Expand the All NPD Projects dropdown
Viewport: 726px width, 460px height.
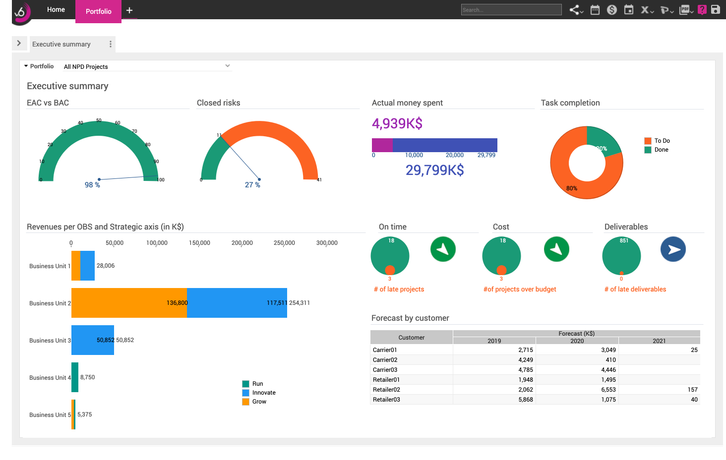click(x=146, y=66)
